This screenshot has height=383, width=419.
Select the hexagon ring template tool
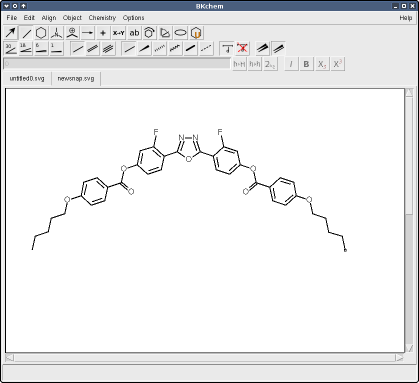41,33
